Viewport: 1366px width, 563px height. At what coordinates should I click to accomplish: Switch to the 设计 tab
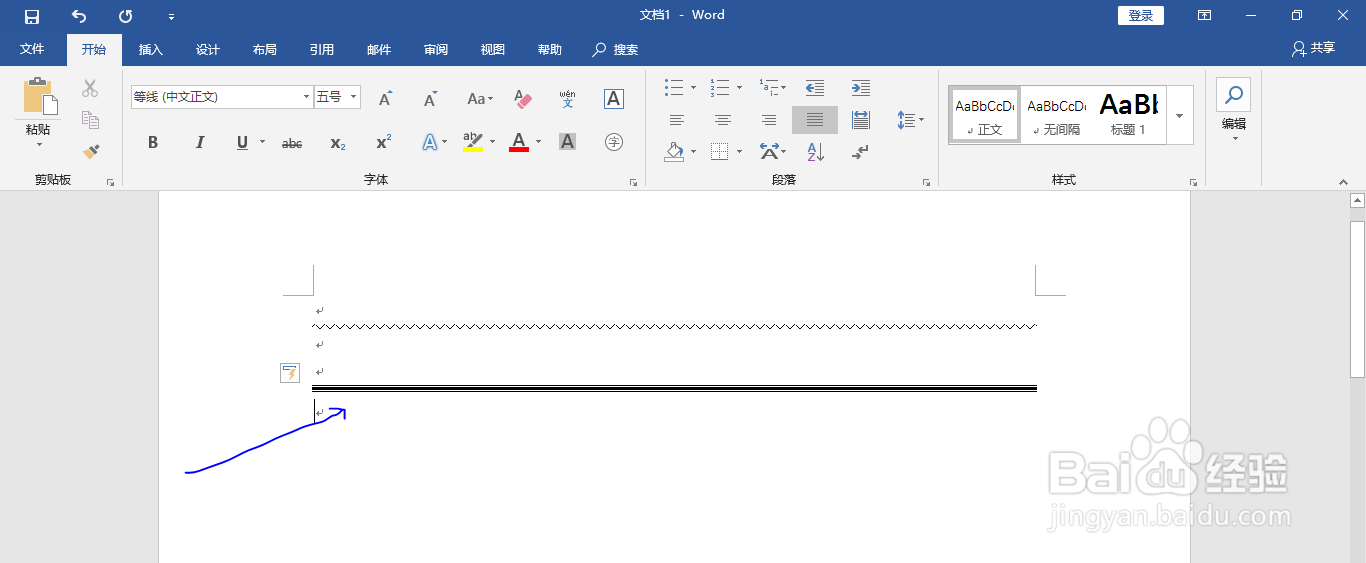pos(207,50)
